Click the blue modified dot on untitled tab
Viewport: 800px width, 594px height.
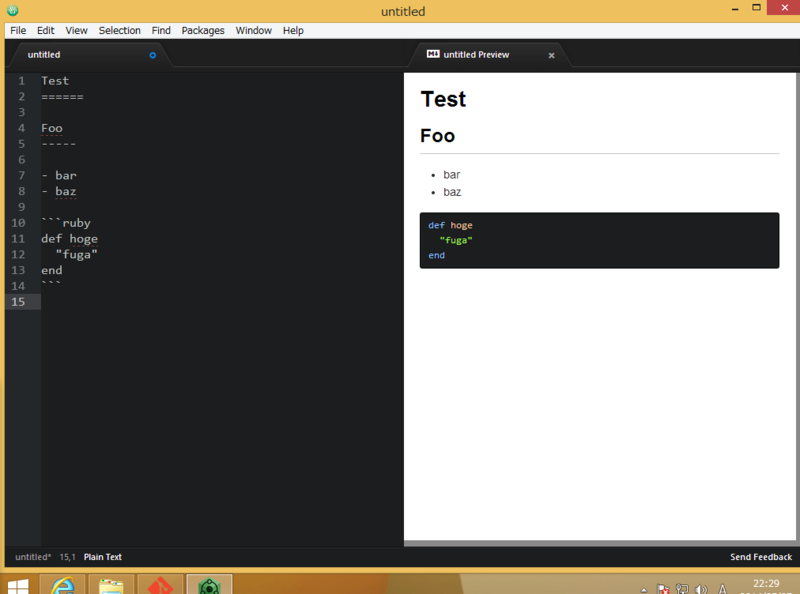coord(152,55)
